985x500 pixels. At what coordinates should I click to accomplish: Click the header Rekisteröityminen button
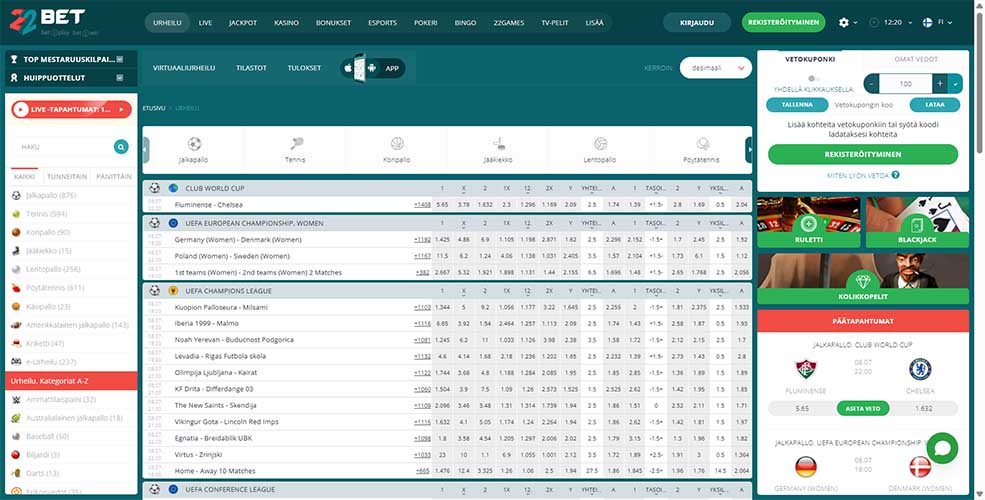tap(783, 23)
